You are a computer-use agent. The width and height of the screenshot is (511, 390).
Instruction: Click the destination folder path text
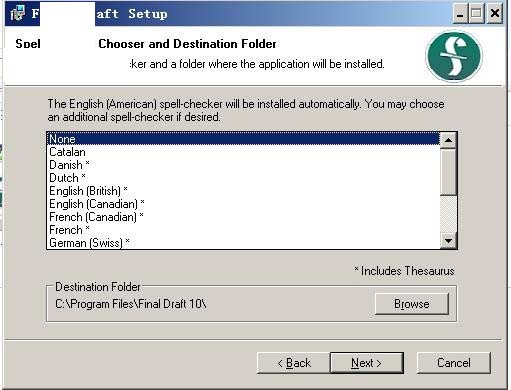pos(131,304)
